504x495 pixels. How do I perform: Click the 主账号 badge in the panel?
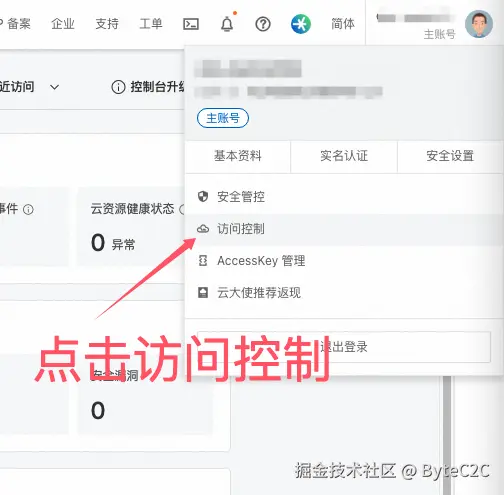(x=223, y=118)
